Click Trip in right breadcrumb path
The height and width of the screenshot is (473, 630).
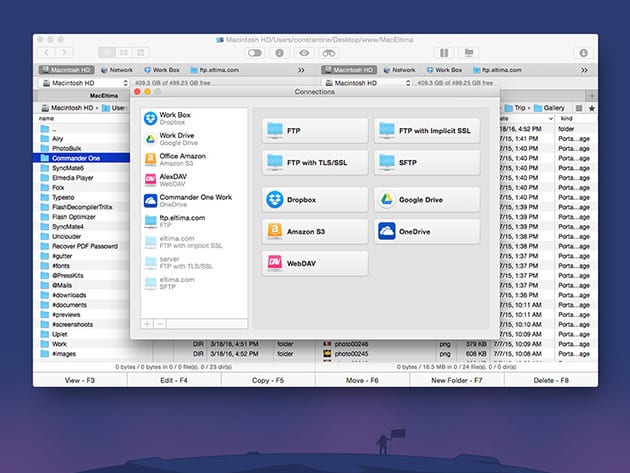coord(515,108)
